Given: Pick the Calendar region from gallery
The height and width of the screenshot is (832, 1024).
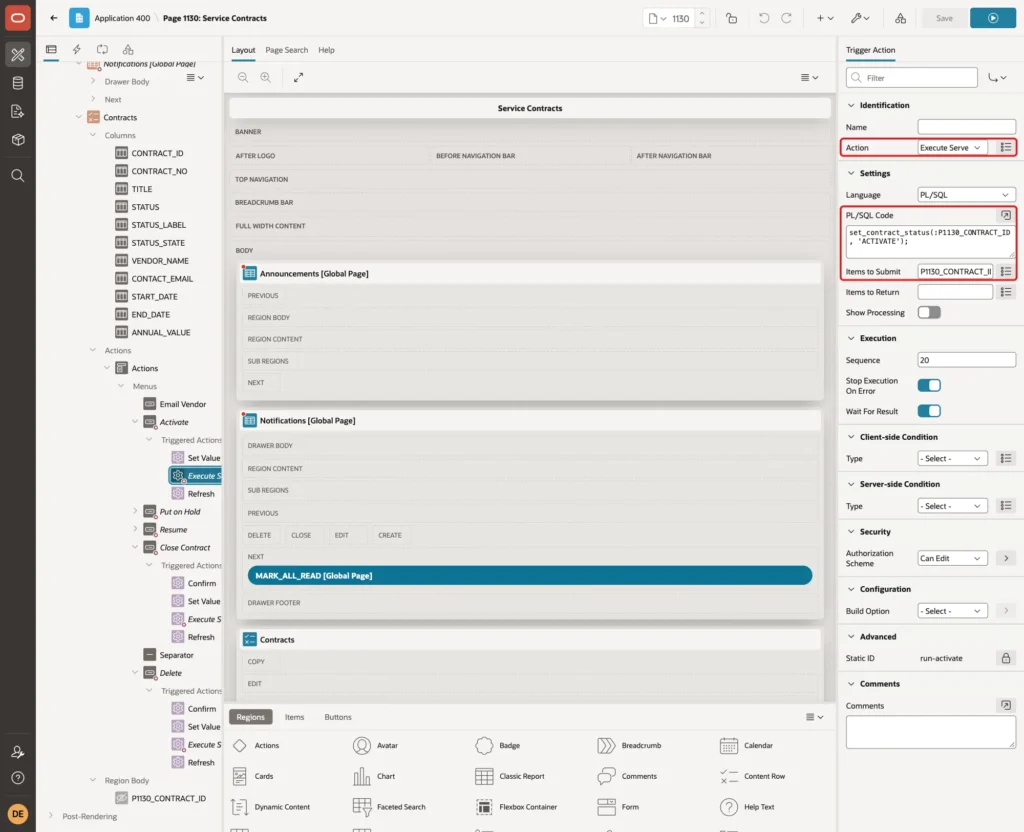Looking at the screenshot, I should 746,745.
